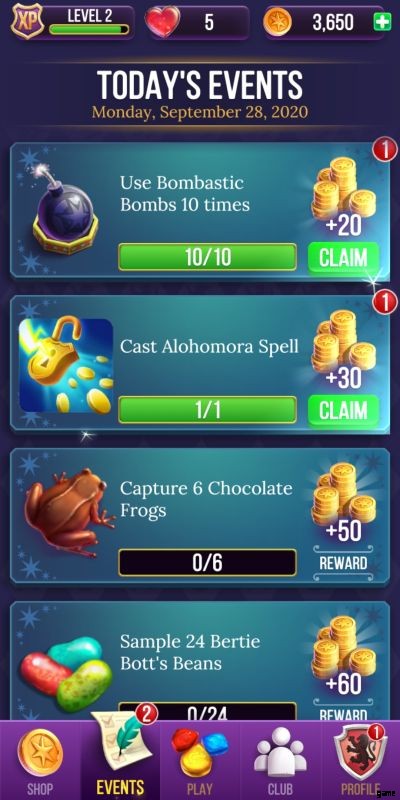Switch to the Play tab

point(200,761)
